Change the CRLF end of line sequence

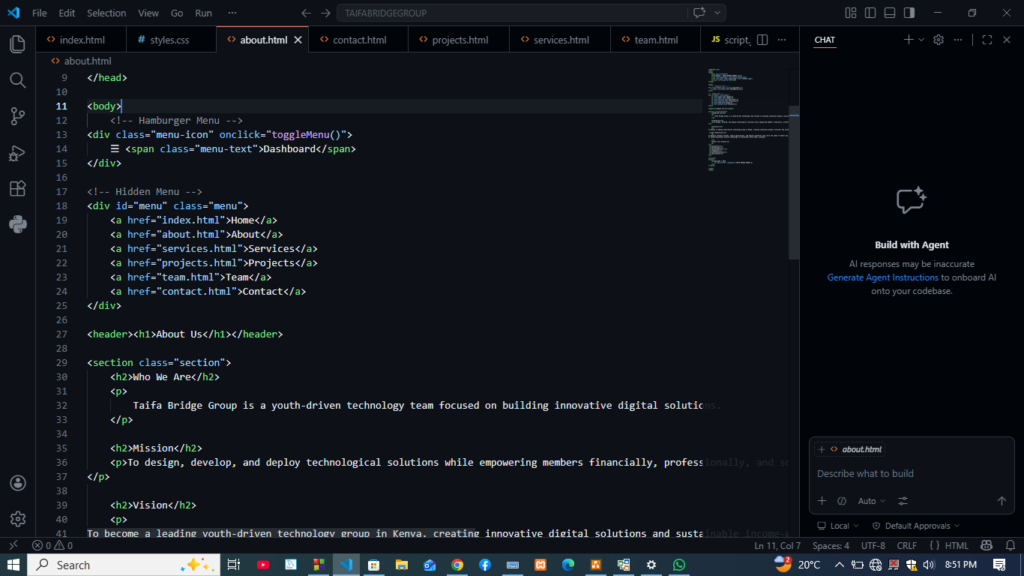coord(906,545)
